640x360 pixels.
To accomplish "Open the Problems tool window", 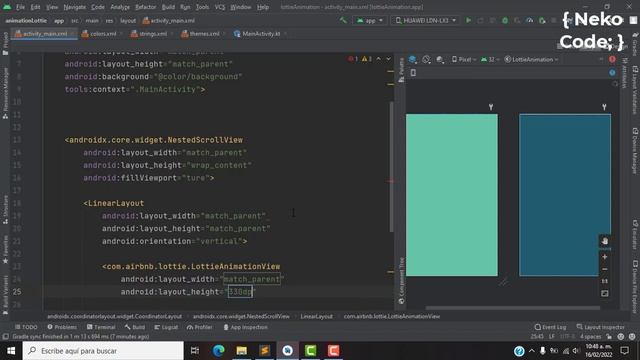I will (x=62, y=327).
